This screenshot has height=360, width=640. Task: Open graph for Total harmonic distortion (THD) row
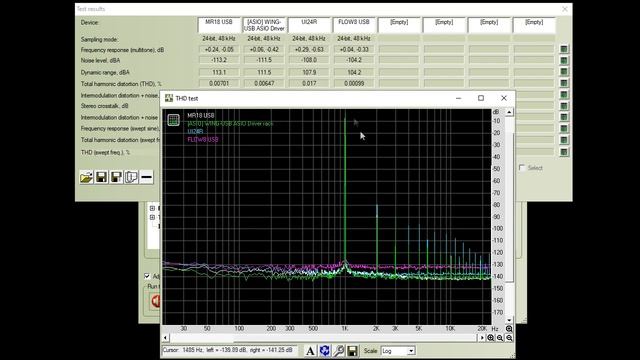[x=564, y=83]
